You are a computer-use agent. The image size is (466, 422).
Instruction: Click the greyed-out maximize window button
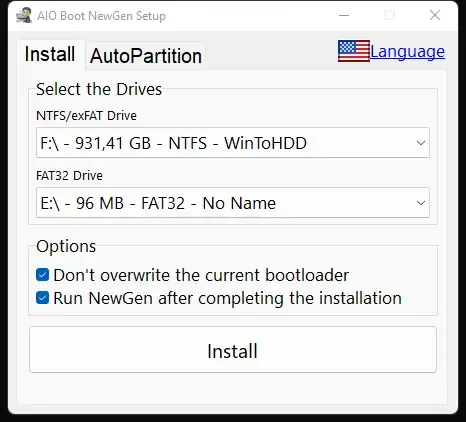point(389,15)
